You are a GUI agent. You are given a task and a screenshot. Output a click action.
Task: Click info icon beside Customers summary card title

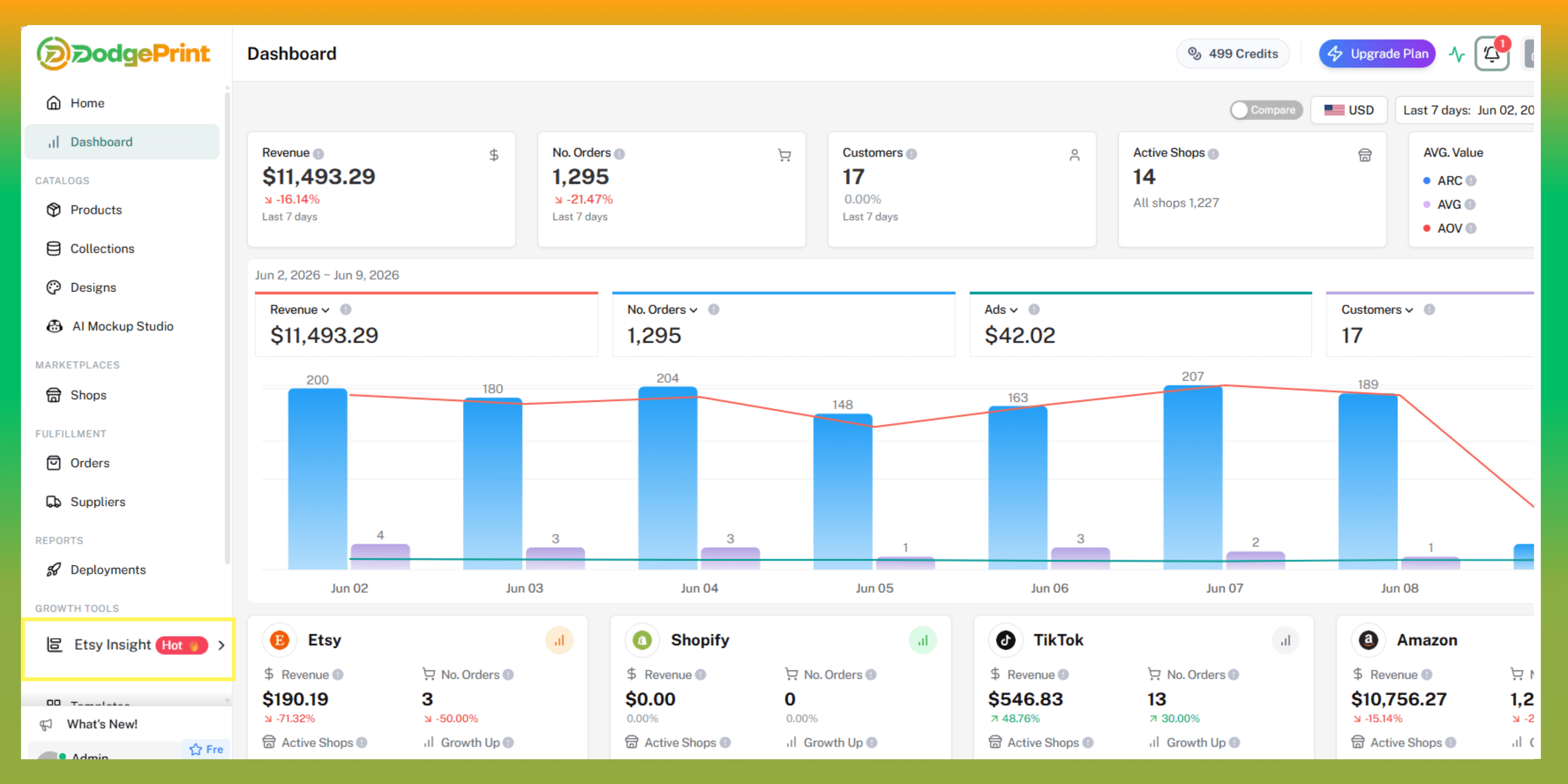click(911, 154)
